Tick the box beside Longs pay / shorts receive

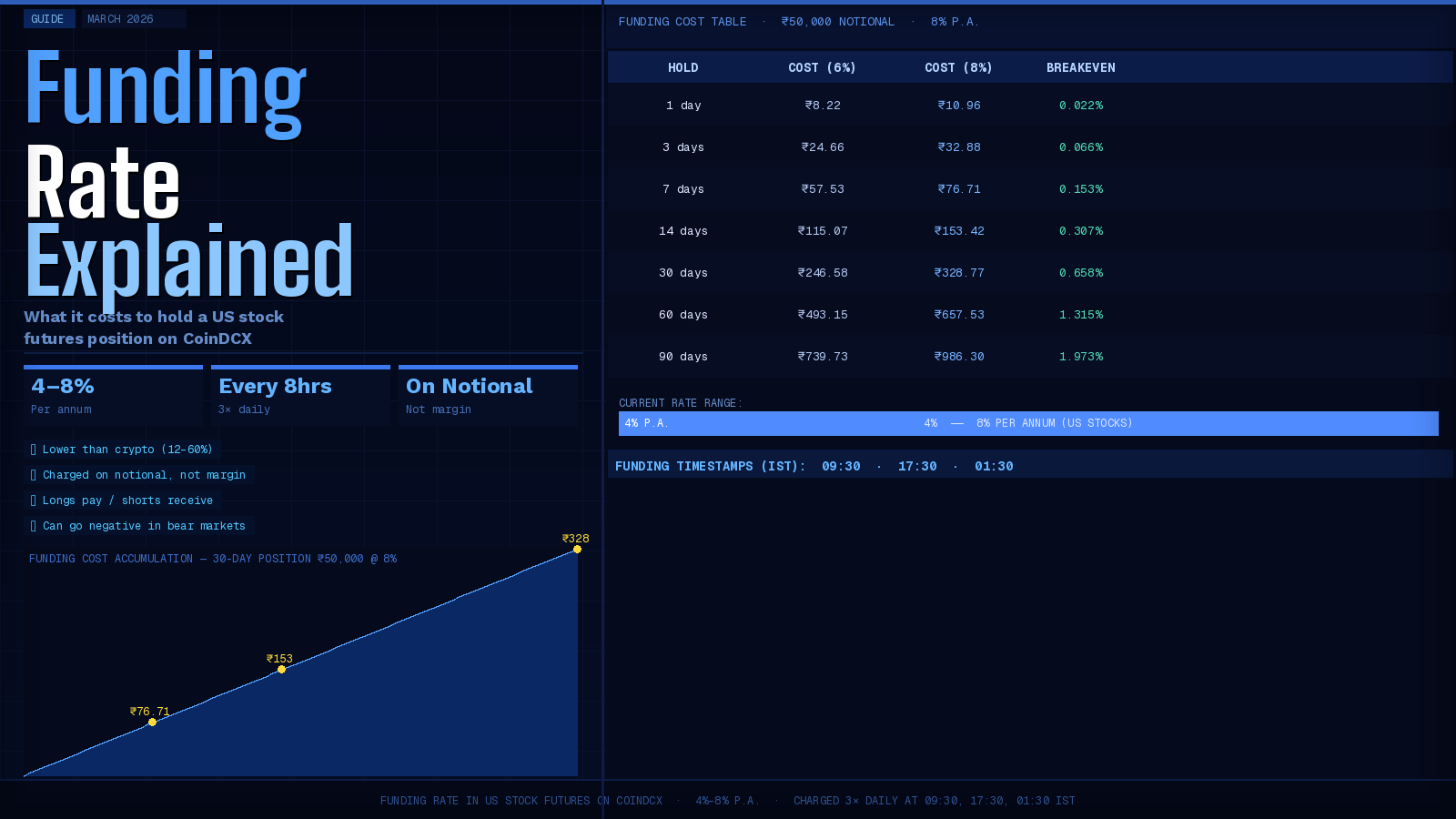click(34, 500)
